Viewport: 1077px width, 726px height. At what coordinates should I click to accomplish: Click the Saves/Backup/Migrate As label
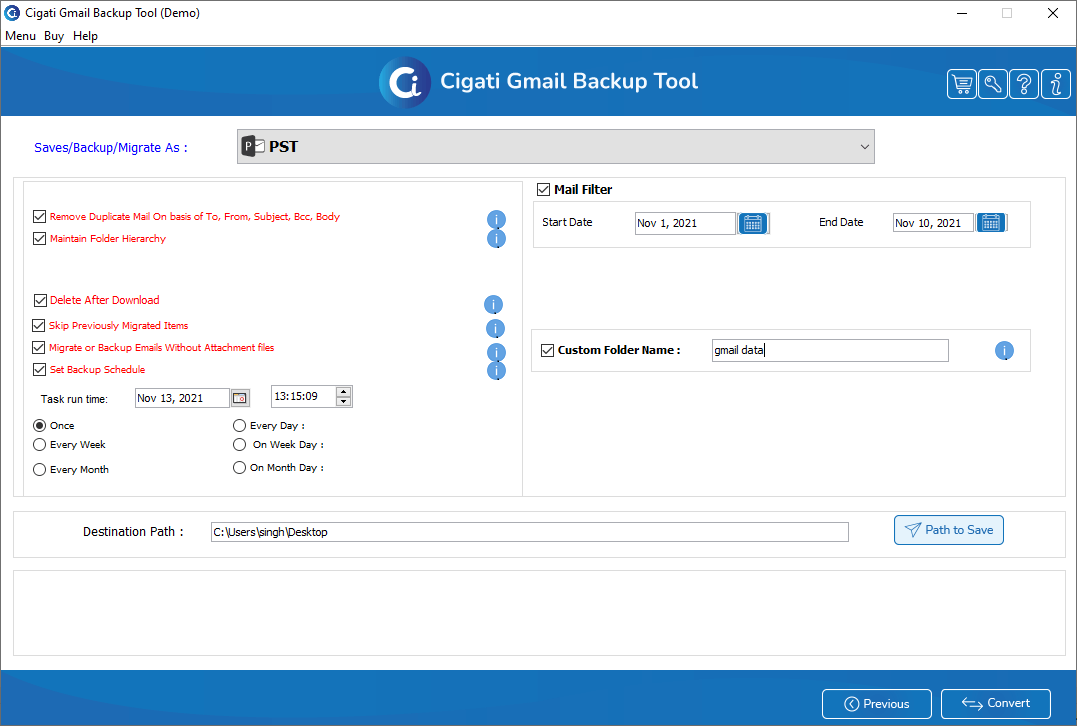click(111, 148)
